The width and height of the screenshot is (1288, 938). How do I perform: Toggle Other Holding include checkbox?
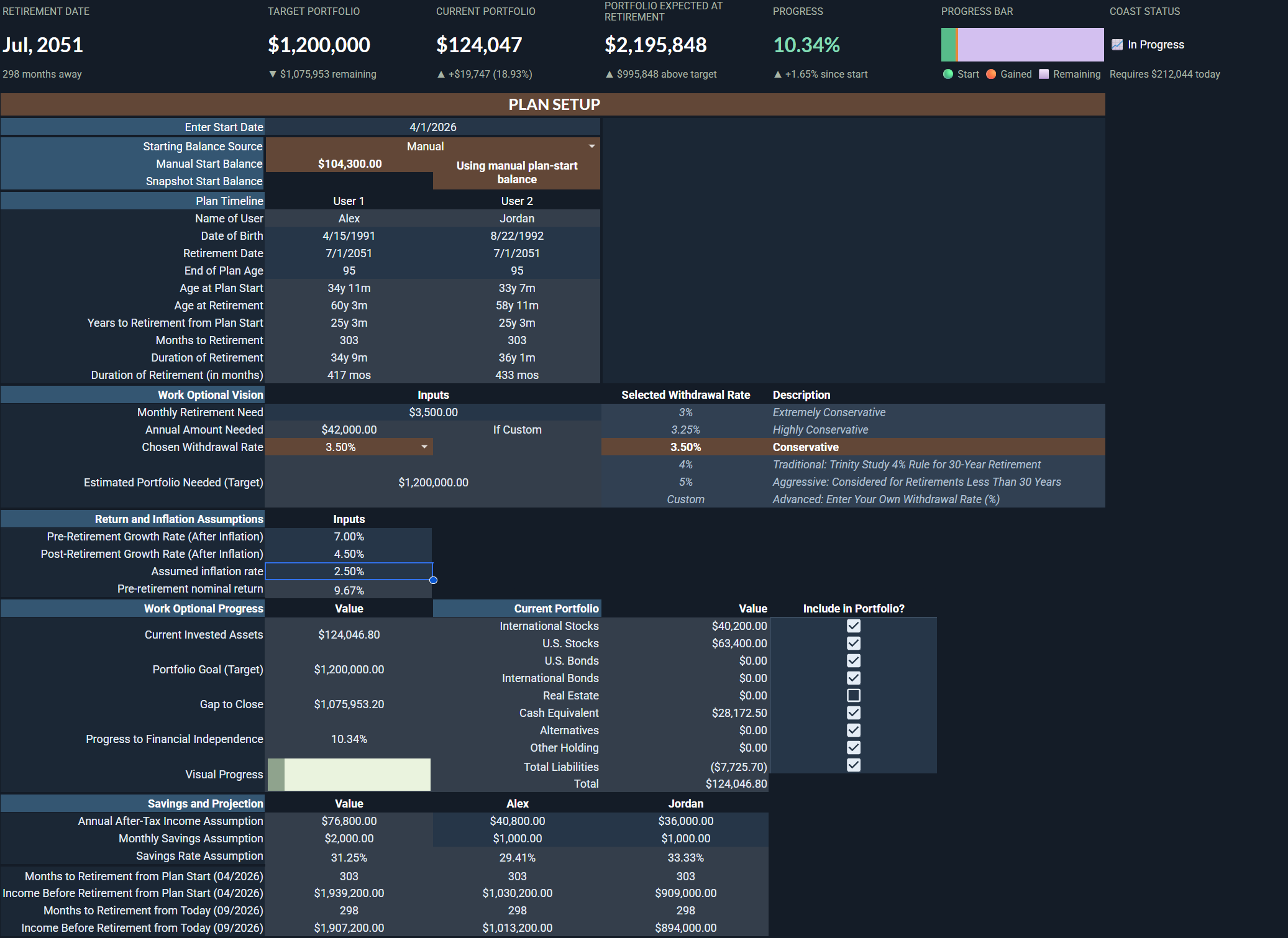[854, 747]
